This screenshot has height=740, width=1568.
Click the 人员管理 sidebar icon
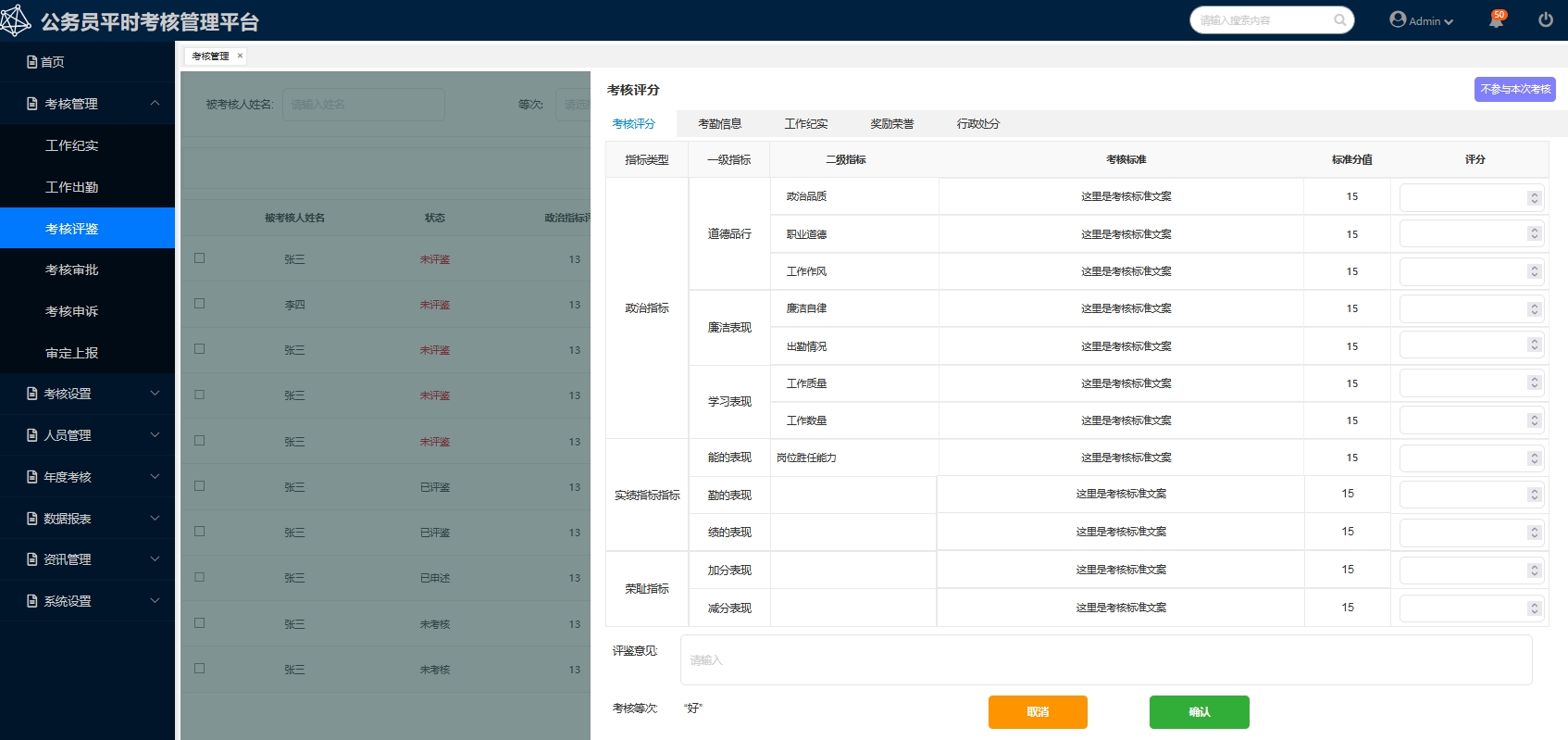pyautogui.click(x=32, y=435)
